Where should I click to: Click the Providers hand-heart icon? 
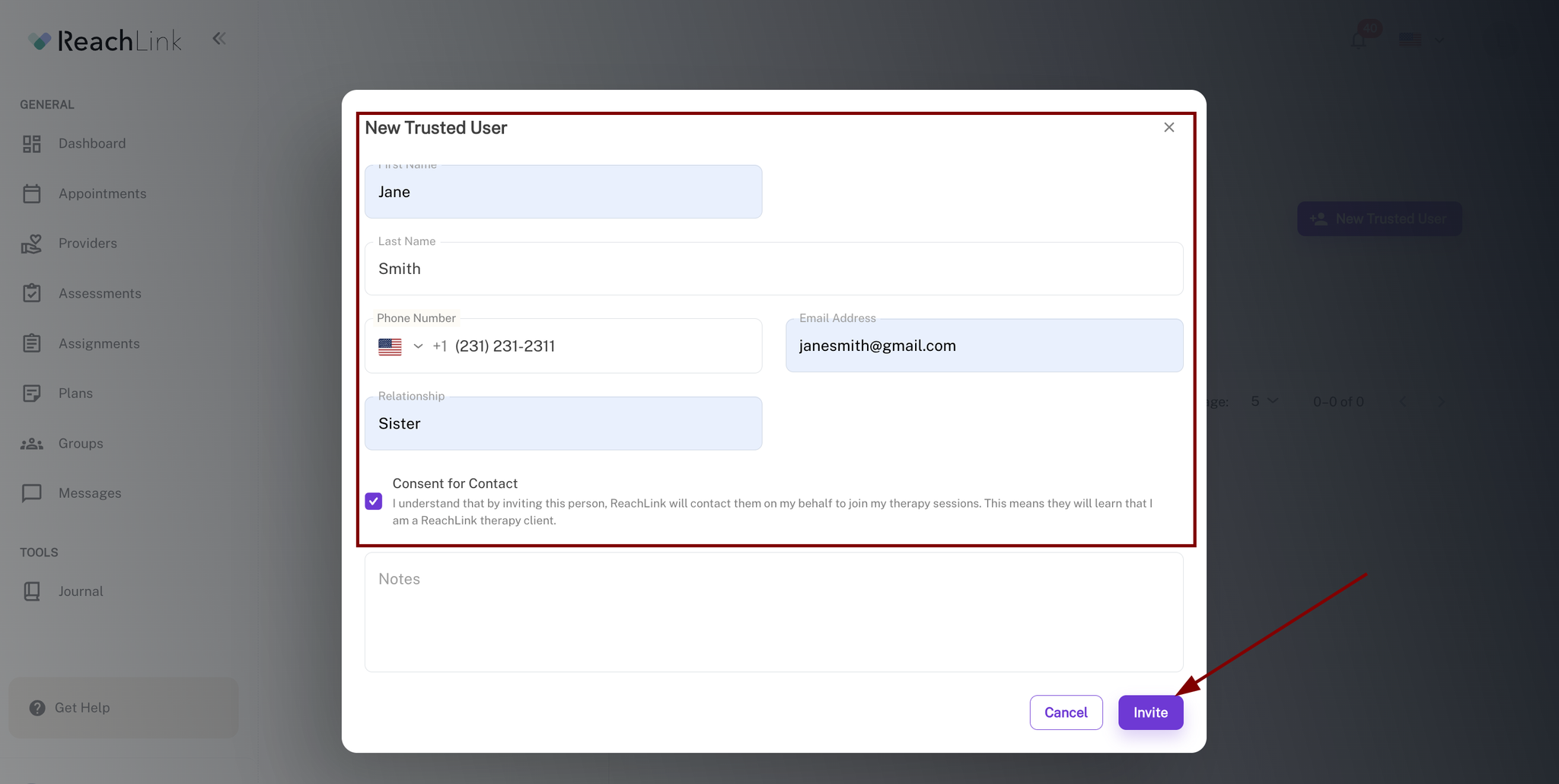point(32,244)
